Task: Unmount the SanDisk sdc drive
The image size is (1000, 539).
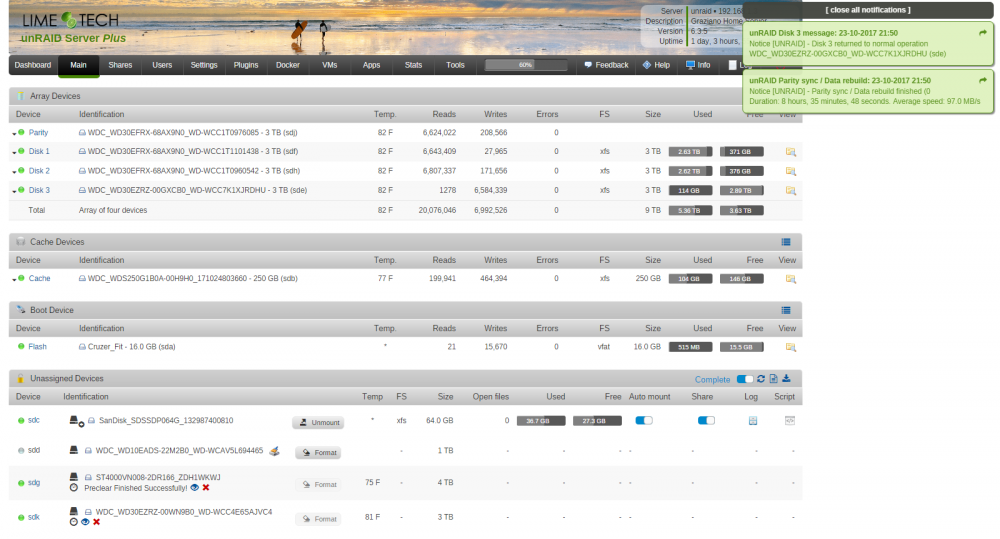Action: pyautogui.click(x=318, y=422)
